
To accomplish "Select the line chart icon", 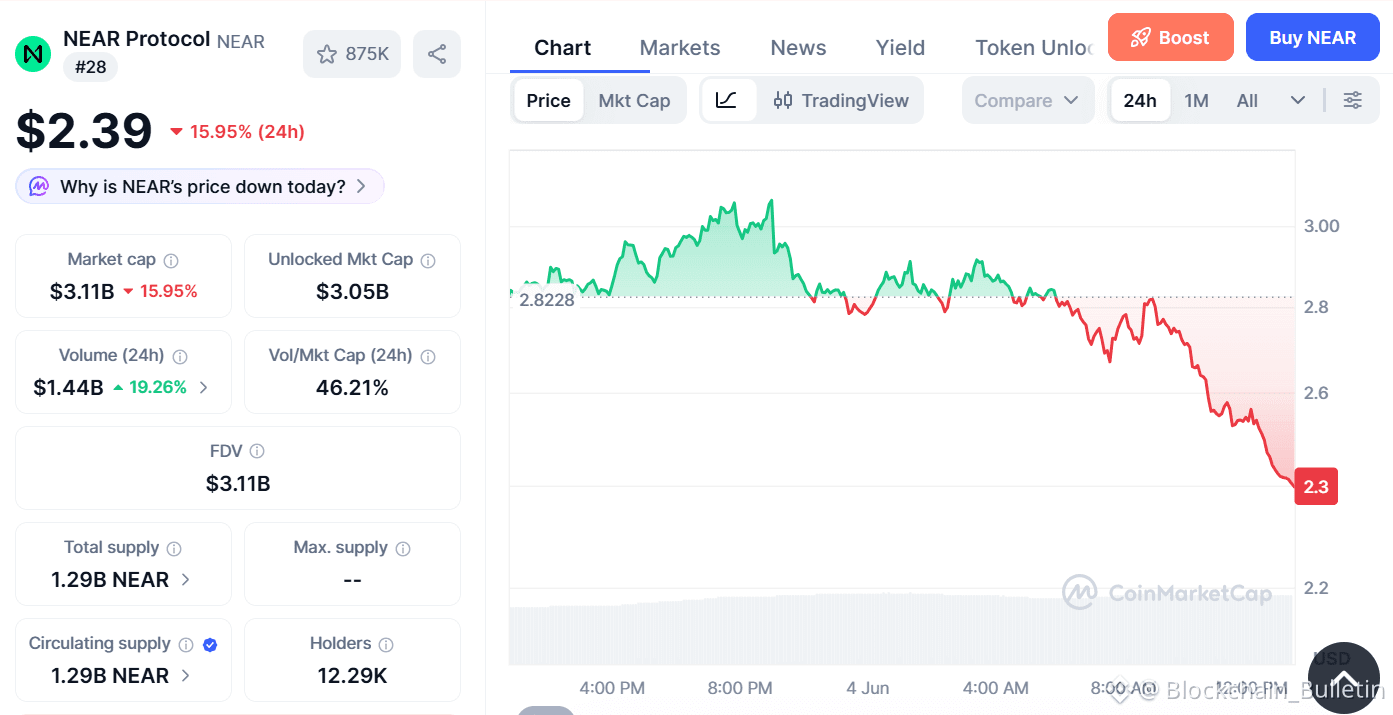I will pyautogui.click(x=728, y=100).
